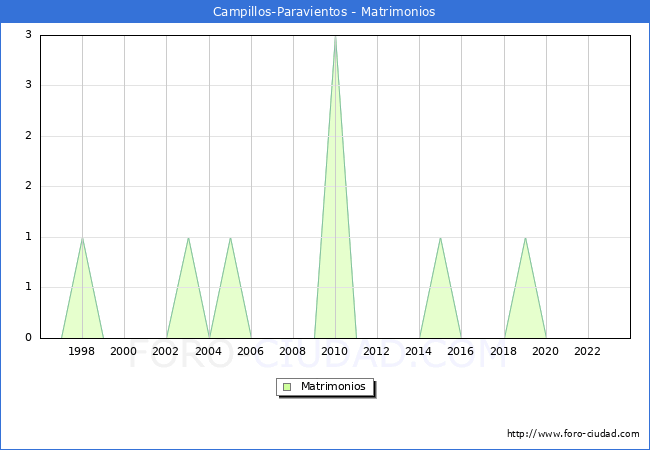Select the 2005 data peak
Image resolution: width=650 pixels, height=450 pixels.
(230, 239)
